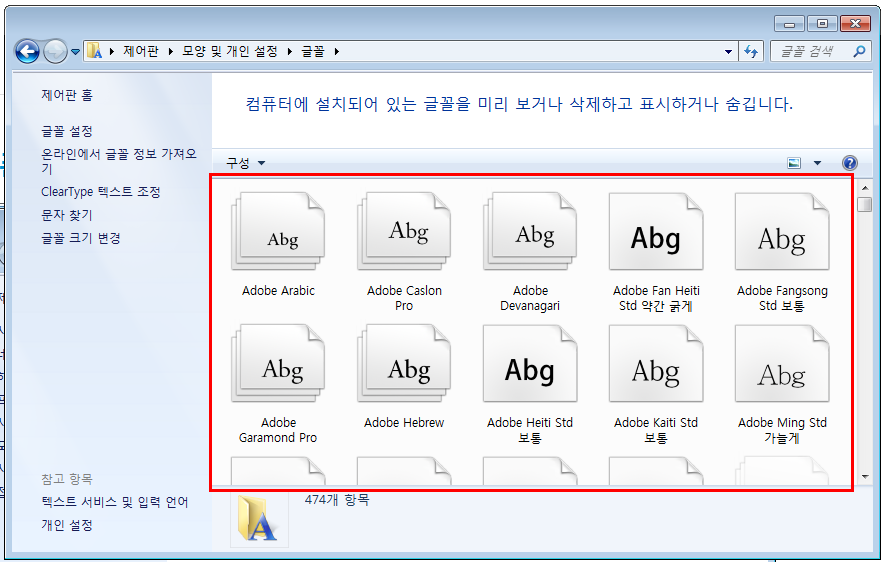The height and width of the screenshot is (562, 886).
Task: Expand the arrow before 제어판 breadcrumb
Action: click(111, 51)
